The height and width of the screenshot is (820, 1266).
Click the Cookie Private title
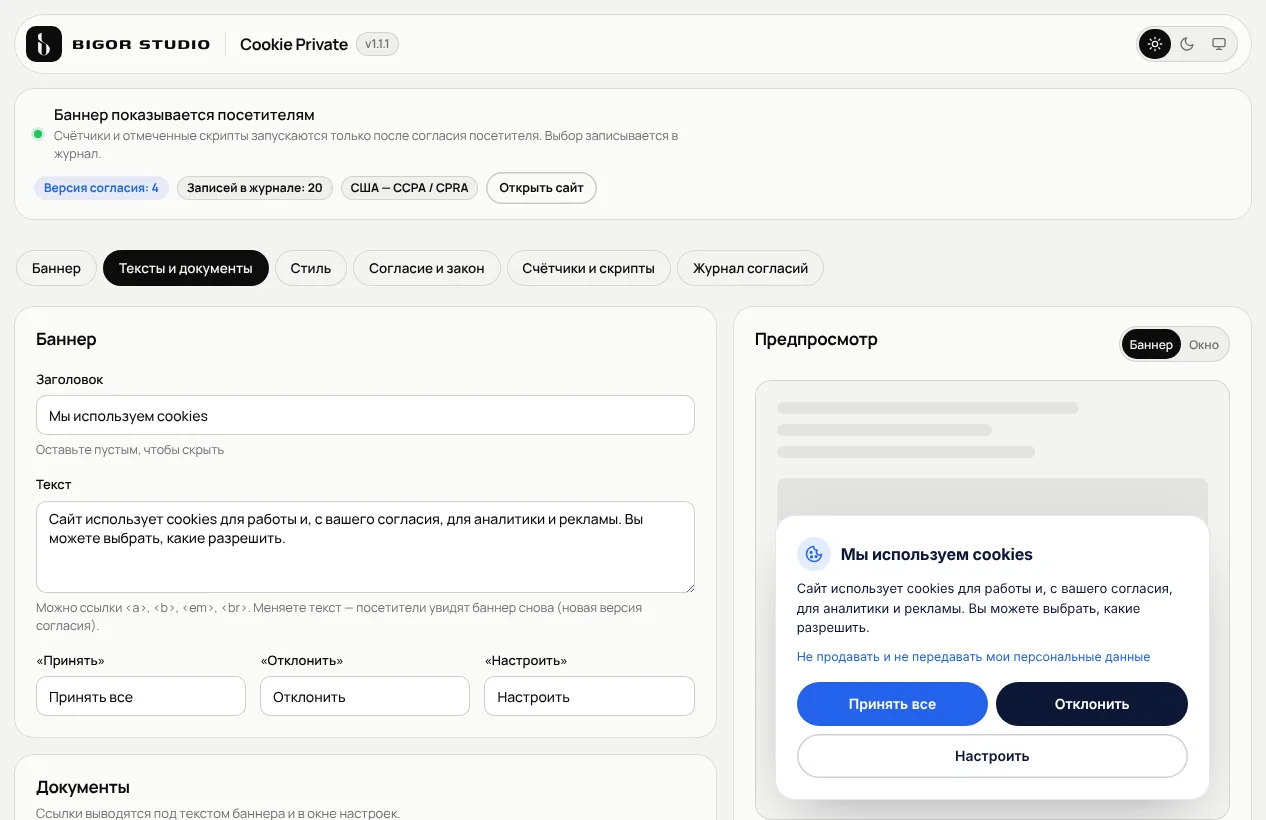click(294, 44)
